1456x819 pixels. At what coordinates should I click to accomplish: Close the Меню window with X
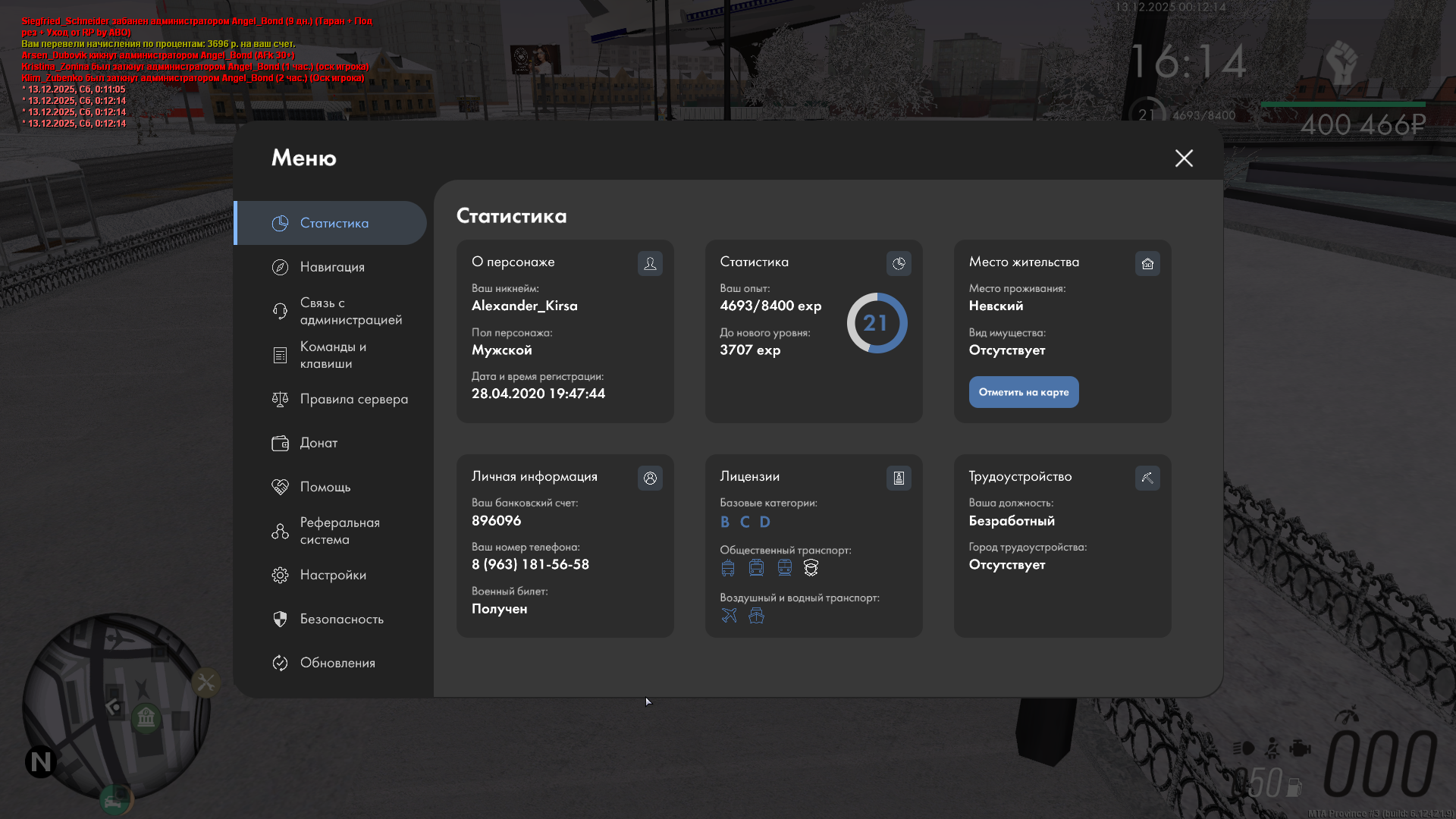[1184, 158]
